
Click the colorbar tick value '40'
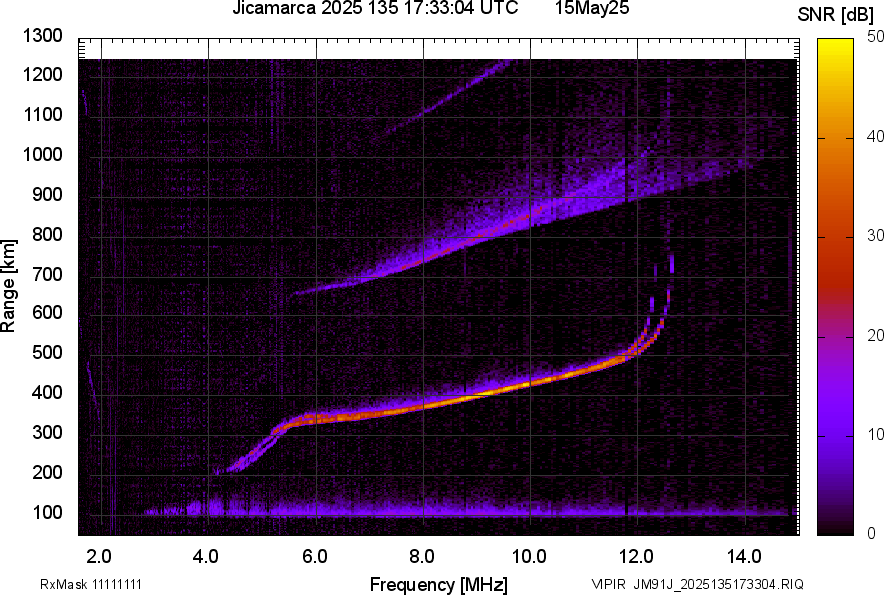click(875, 136)
